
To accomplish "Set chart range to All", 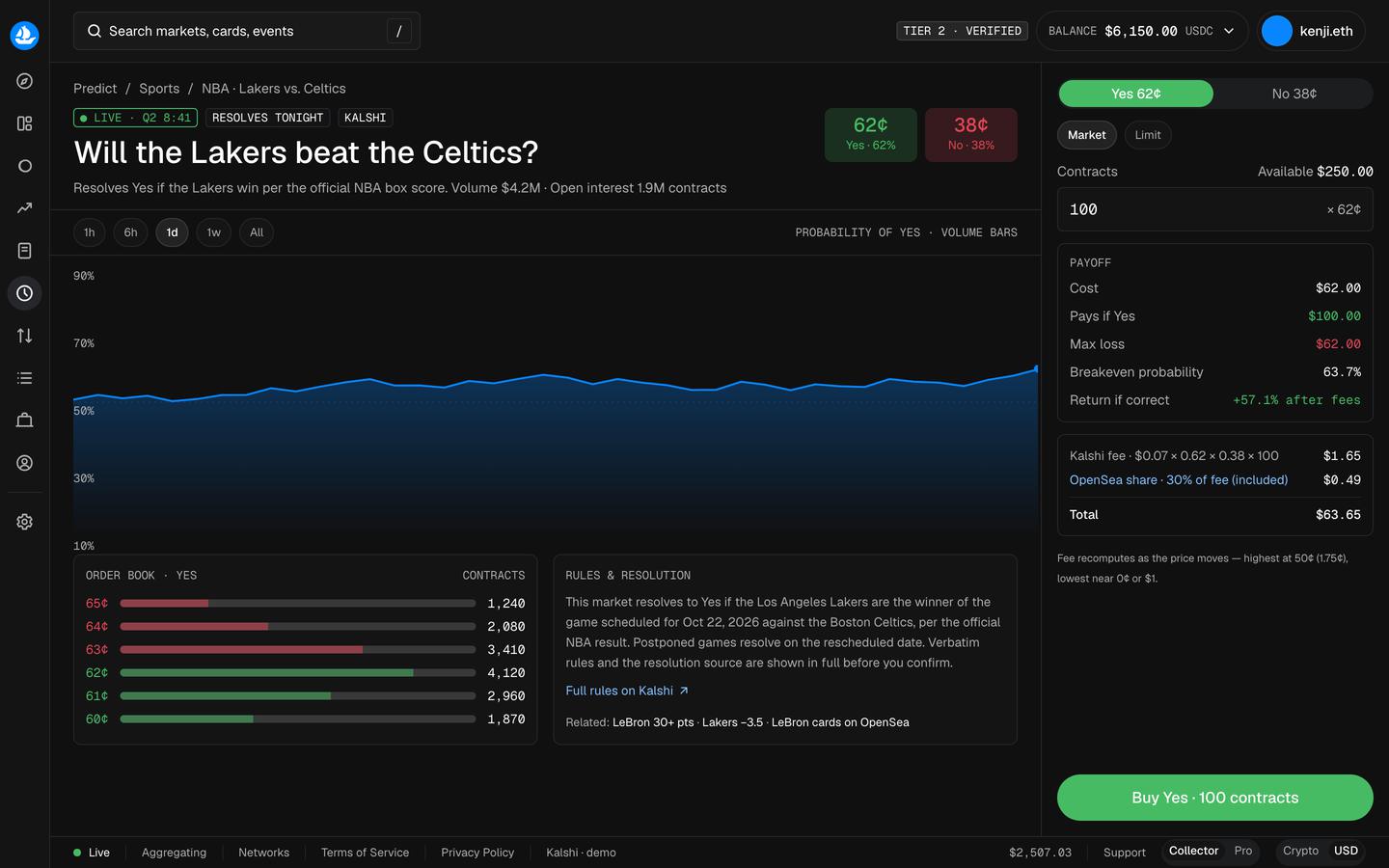I will tap(257, 232).
